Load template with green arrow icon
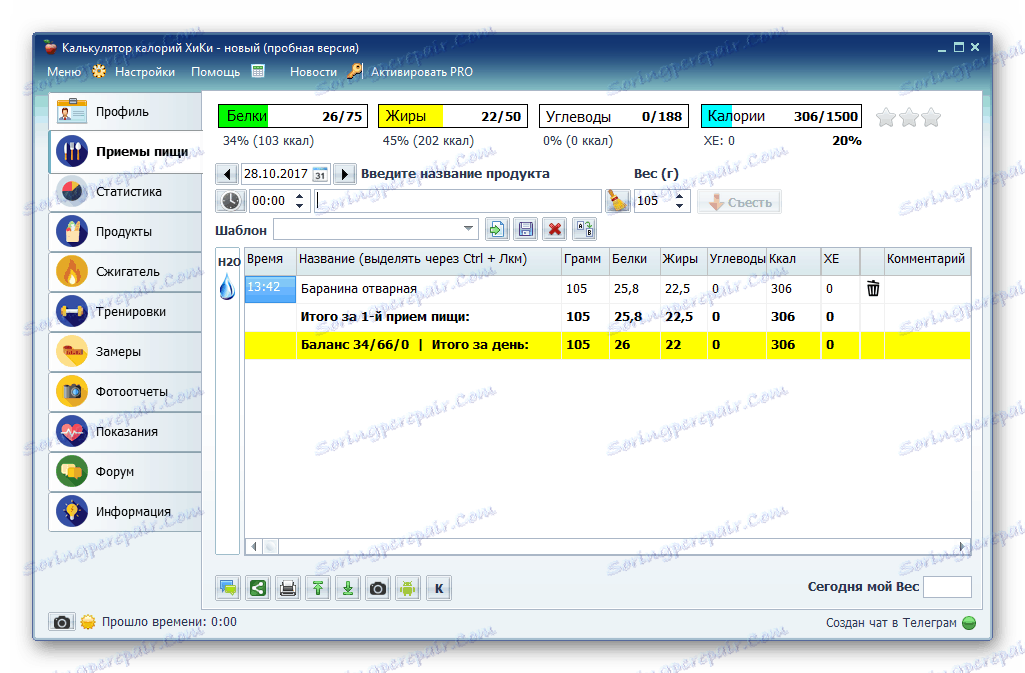The image size is (1025, 673). [x=496, y=229]
